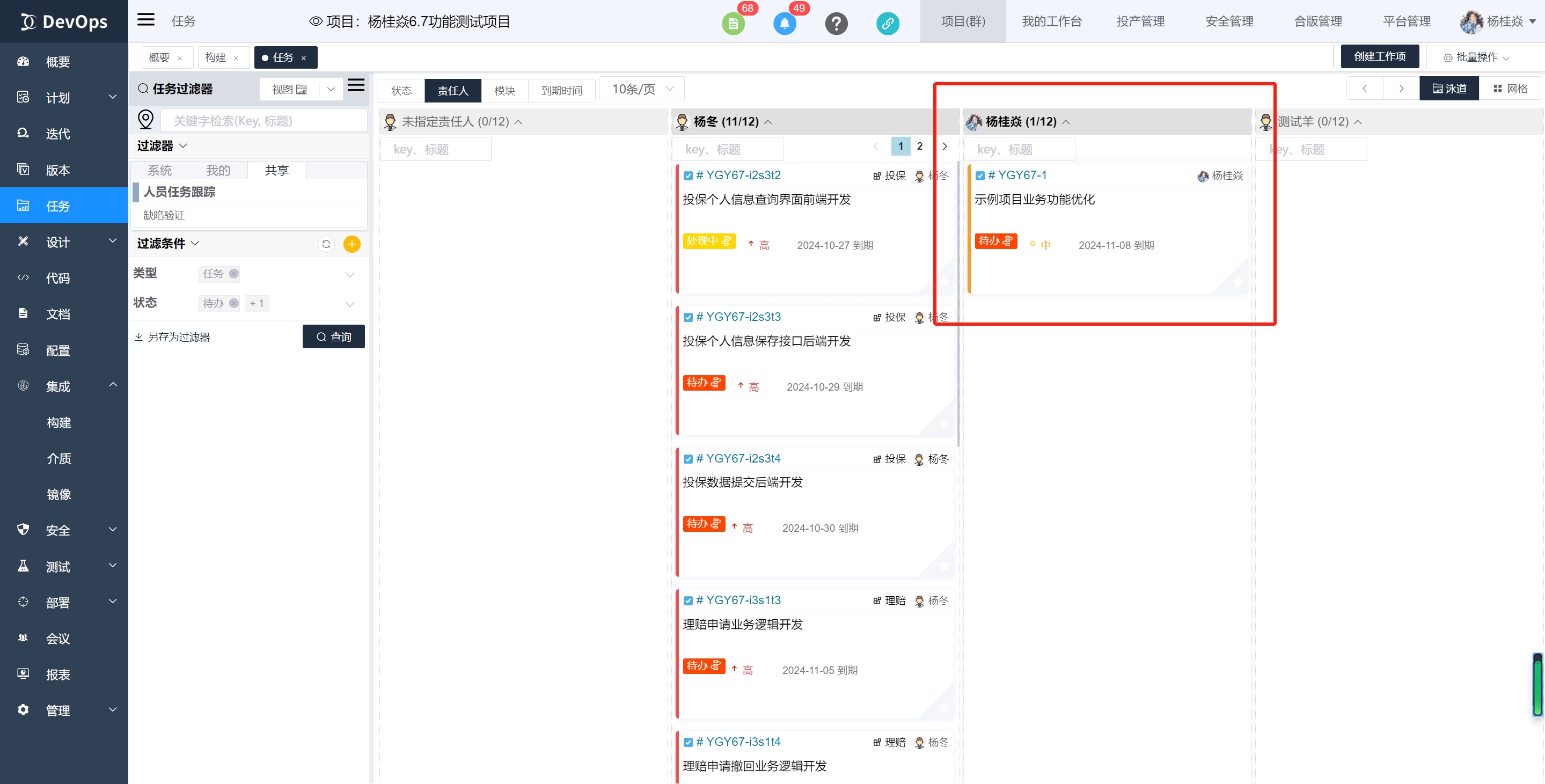Viewport: 1545px width, 784px height.
Task: Toggle checkbox on task YGY67-1
Action: pyautogui.click(x=980, y=176)
